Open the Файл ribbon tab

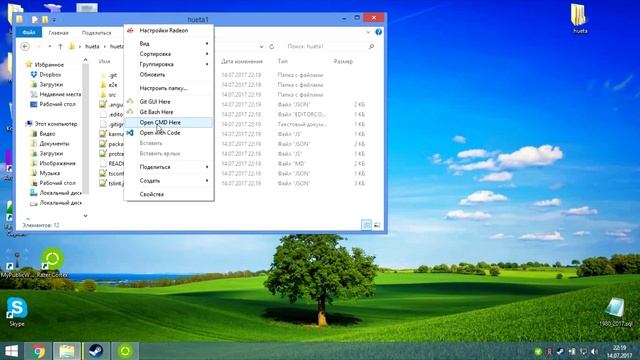[x=29, y=32]
